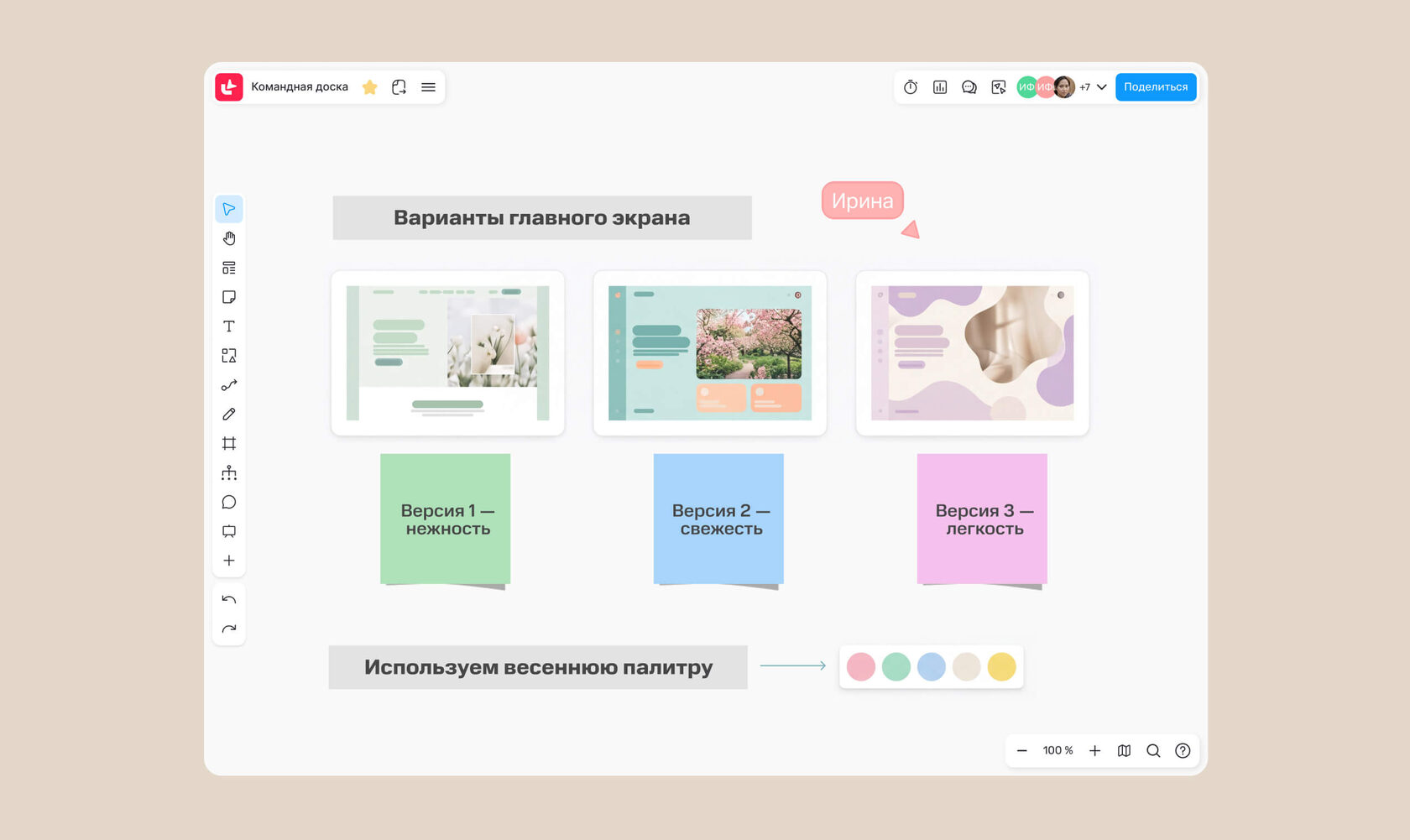Click the Поделиться button
1410x840 pixels.
coord(1155,87)
